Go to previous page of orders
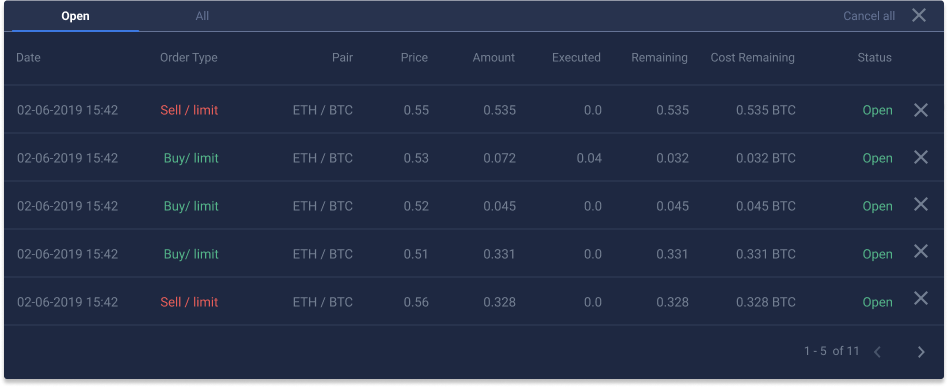 coord(877,351)
